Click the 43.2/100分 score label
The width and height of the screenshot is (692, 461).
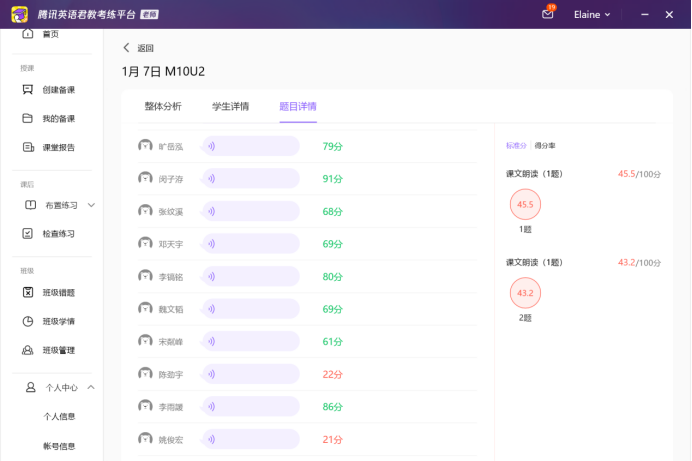639,262
